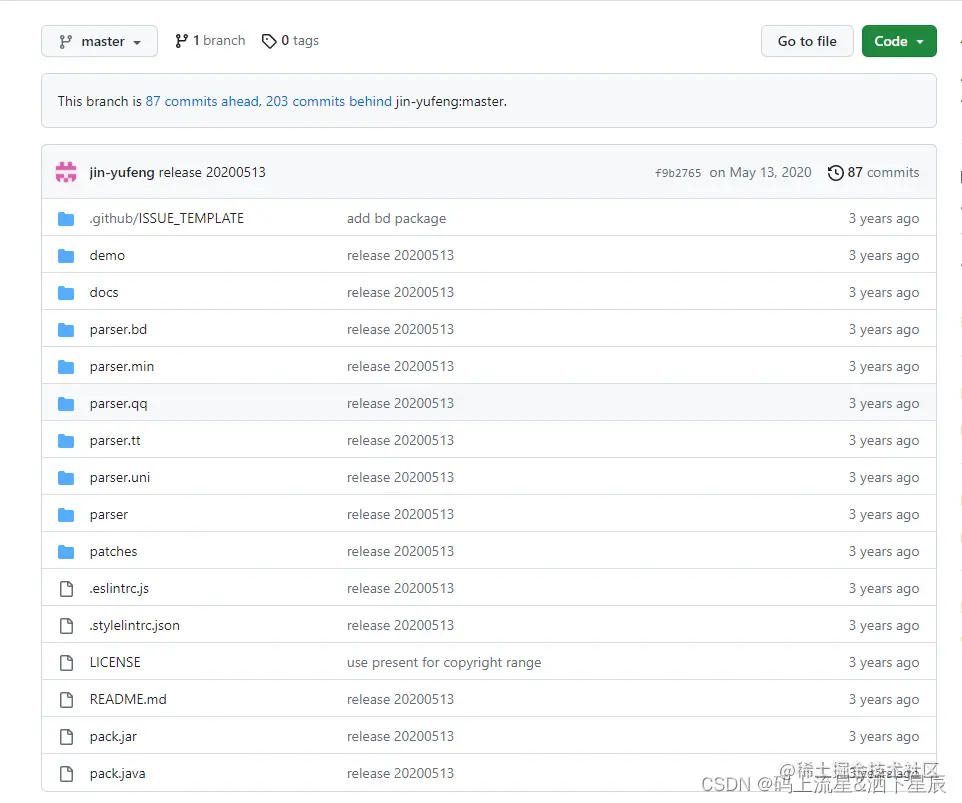Open the parser.qq folder

pyautogui.click(x=118, y=404)
